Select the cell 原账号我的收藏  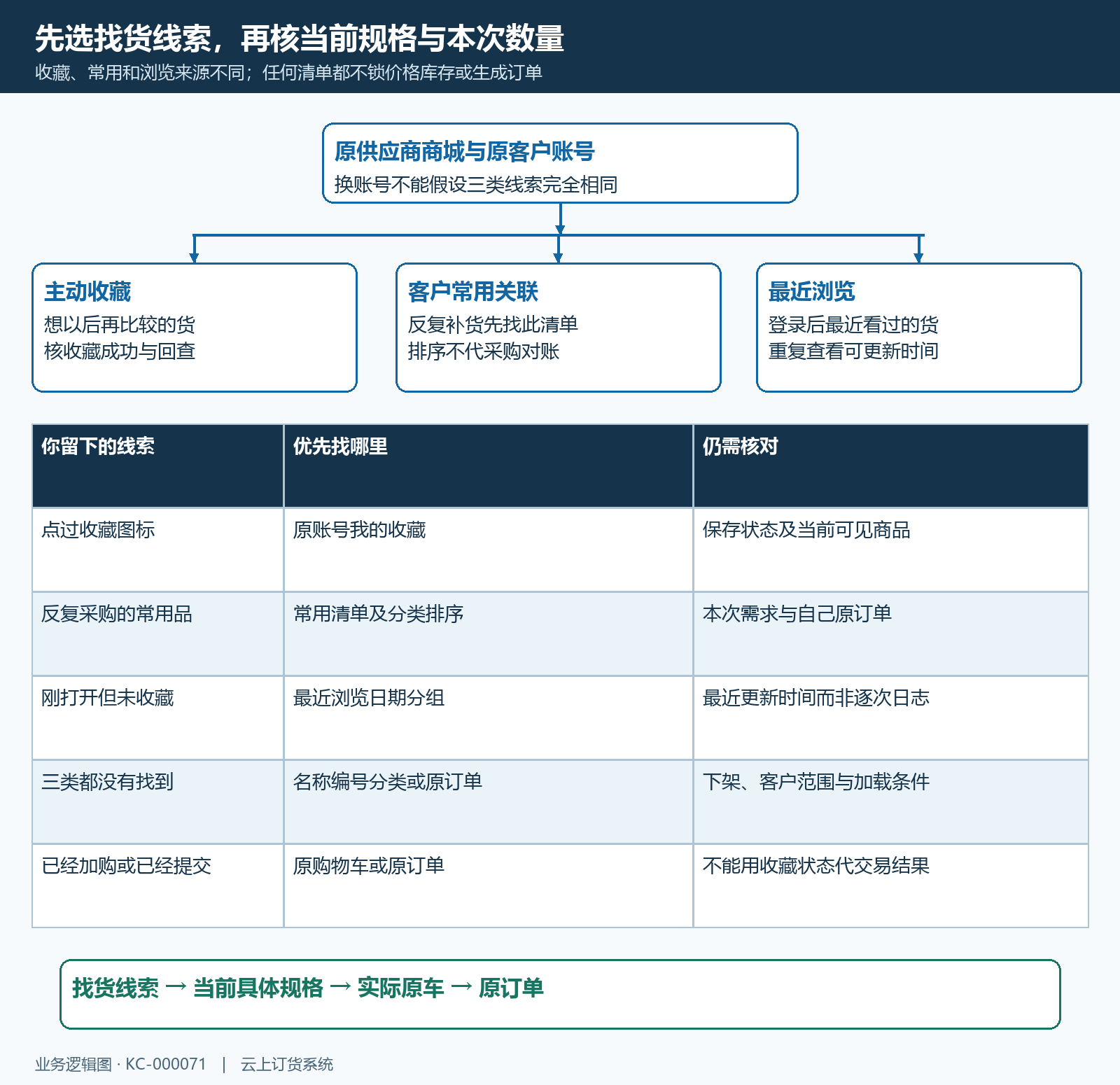coord(488,549)
